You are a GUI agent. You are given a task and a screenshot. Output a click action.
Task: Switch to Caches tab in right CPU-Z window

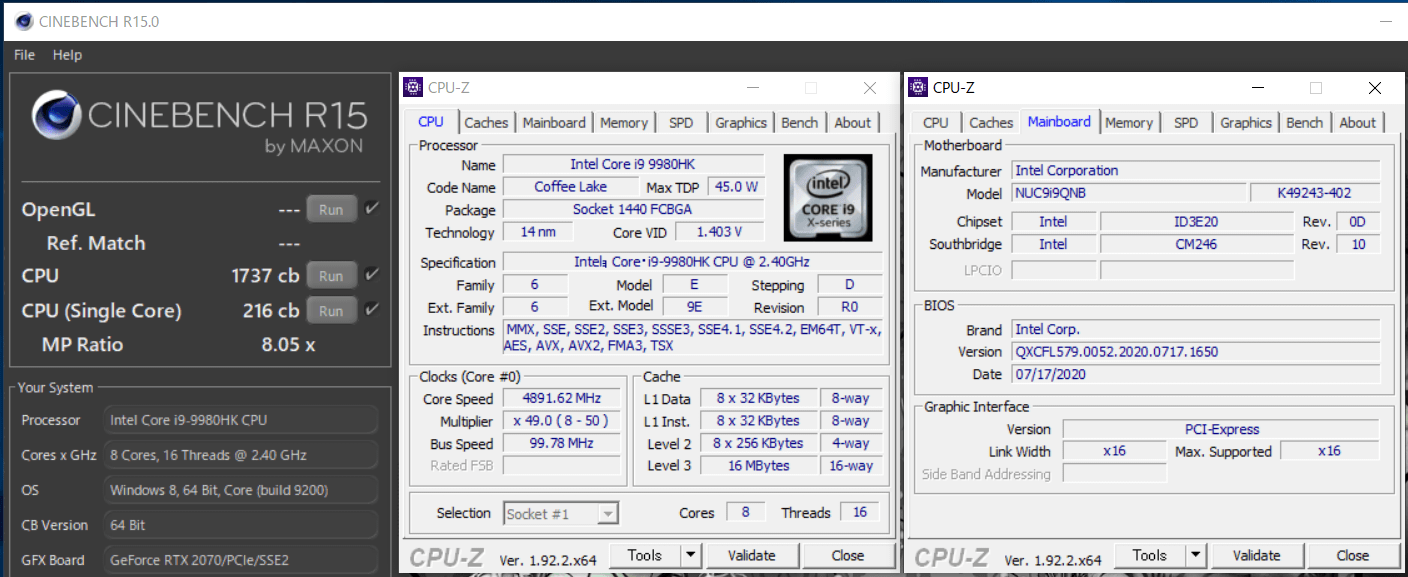(x=991, y=123)
